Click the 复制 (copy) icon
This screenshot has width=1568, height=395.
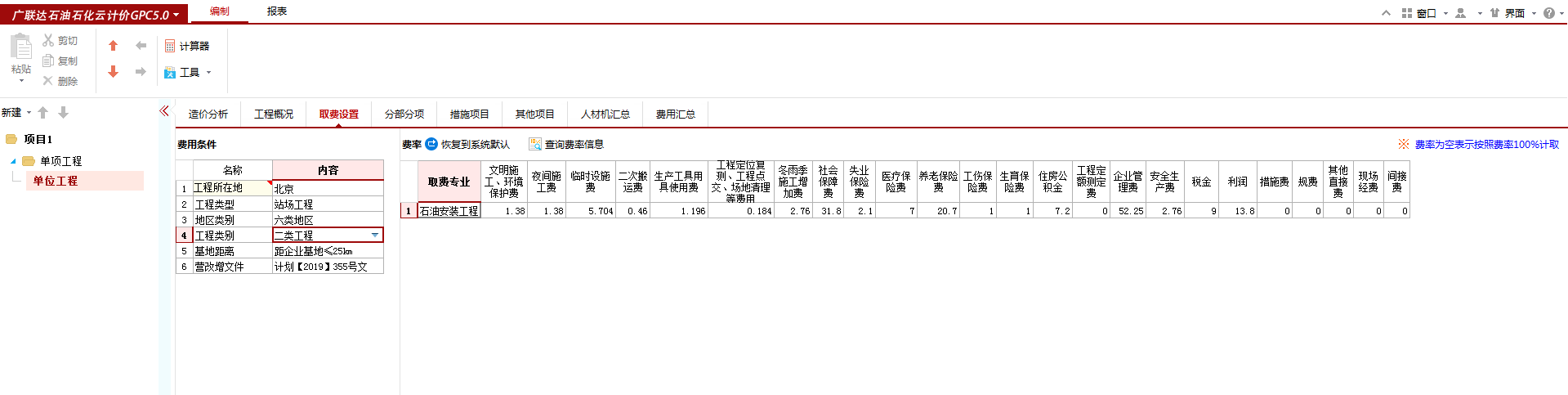(x=48, y=61)
